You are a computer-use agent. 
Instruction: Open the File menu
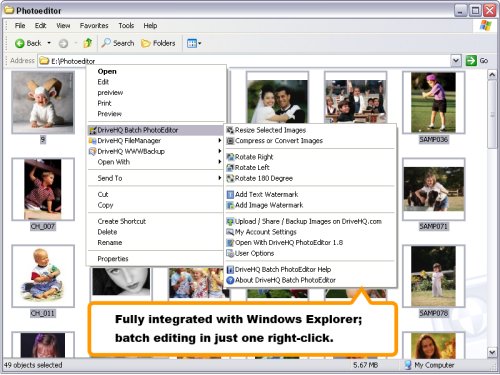coord(20,26)
